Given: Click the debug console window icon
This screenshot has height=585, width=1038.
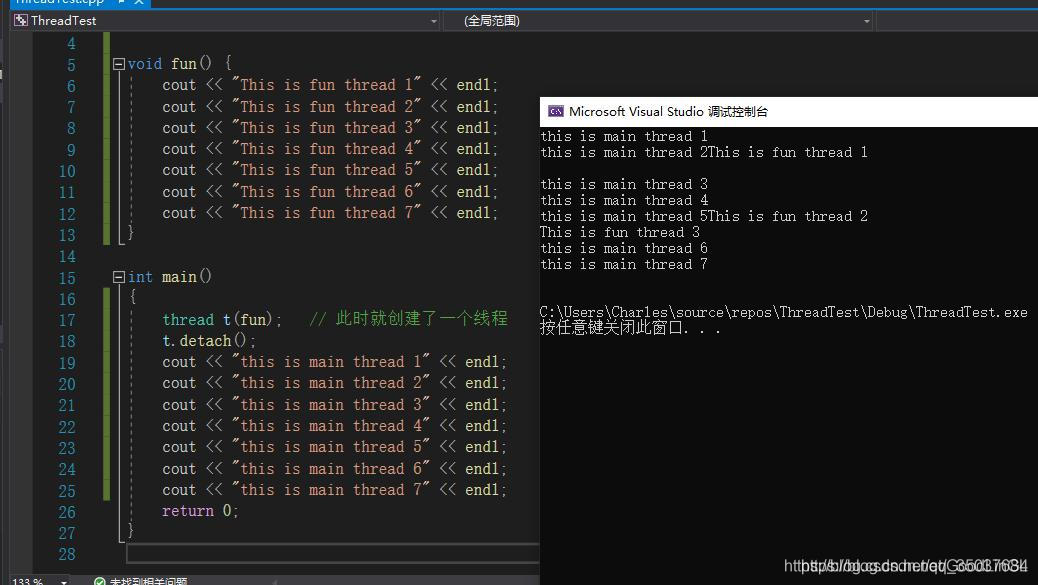Looking at the screenshot, I should coord(555,111).
